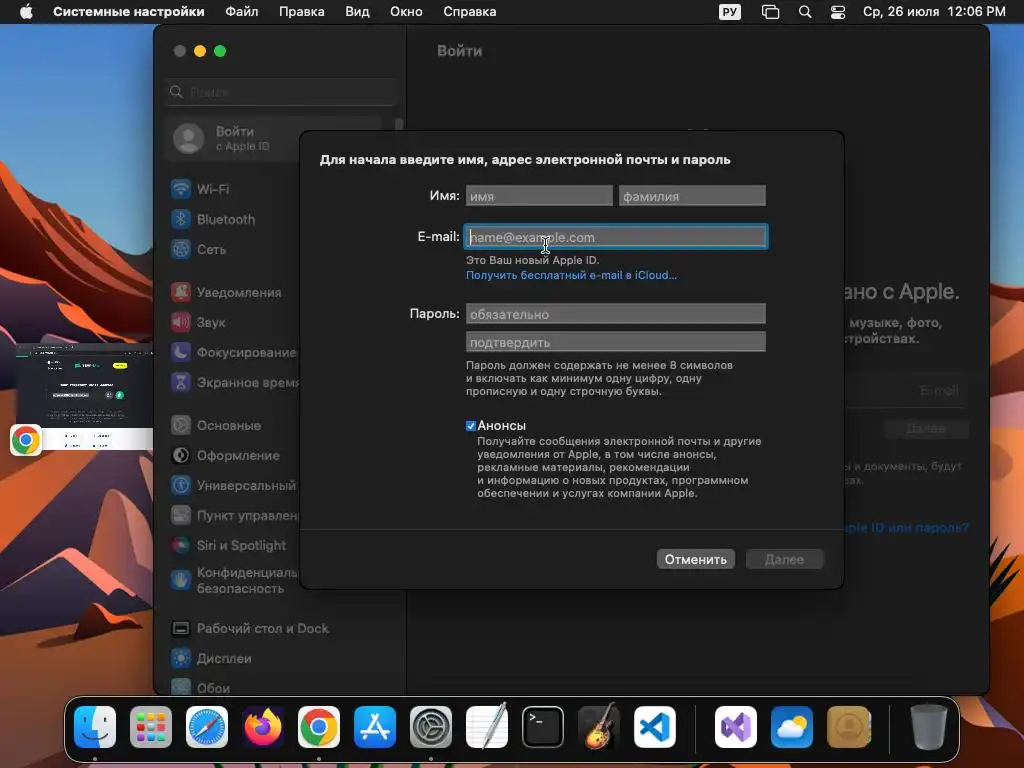Click Получить бесплатный e-mail в iCloud link
1024x768 pixels.
pyautogui.click(x=571, y=276)
